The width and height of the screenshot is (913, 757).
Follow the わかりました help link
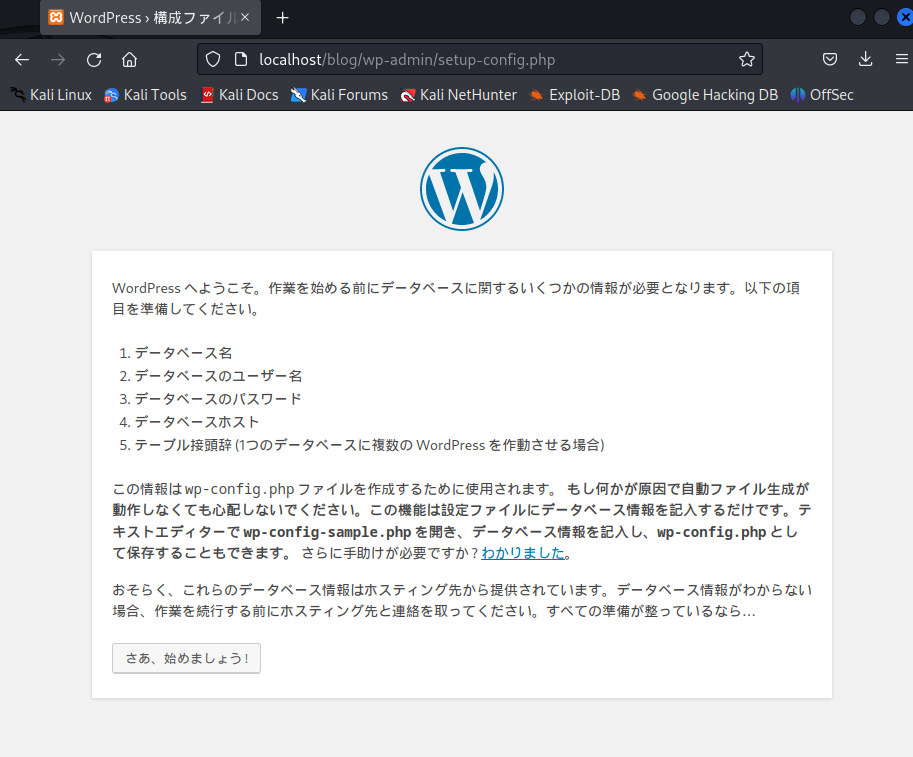tap(523, 553)
